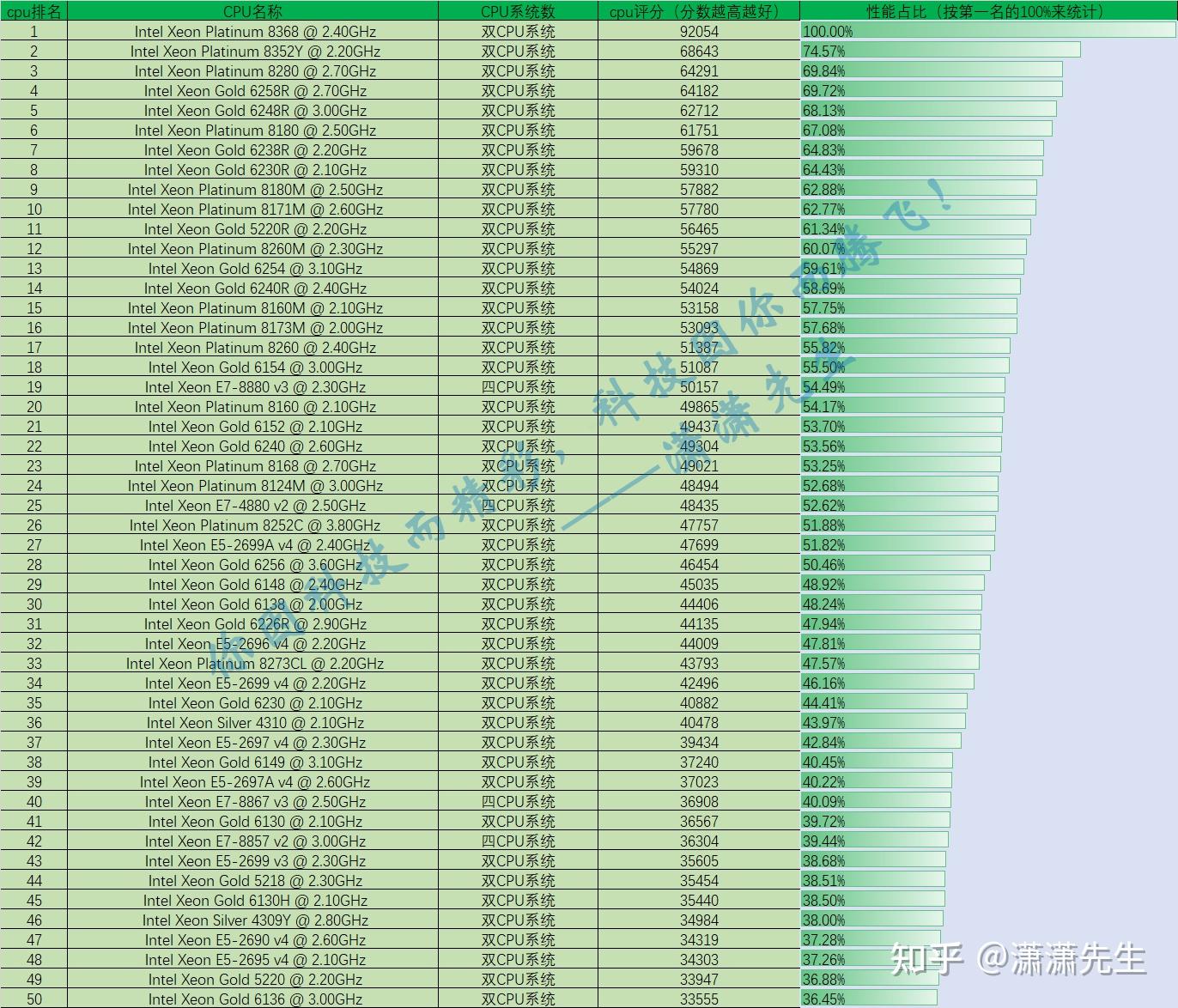
Task: Select the score cell 36304
Action: pyautogui.click(x=699, y=841)
